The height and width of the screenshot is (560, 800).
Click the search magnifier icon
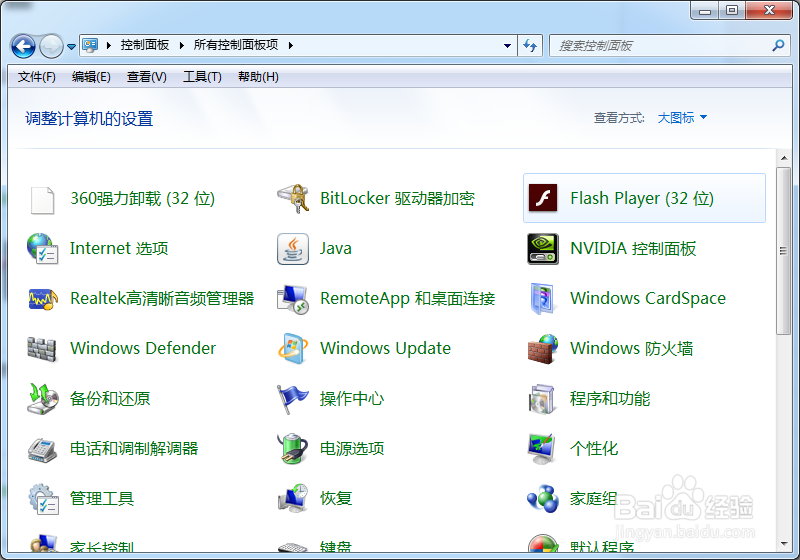[778, 45]
